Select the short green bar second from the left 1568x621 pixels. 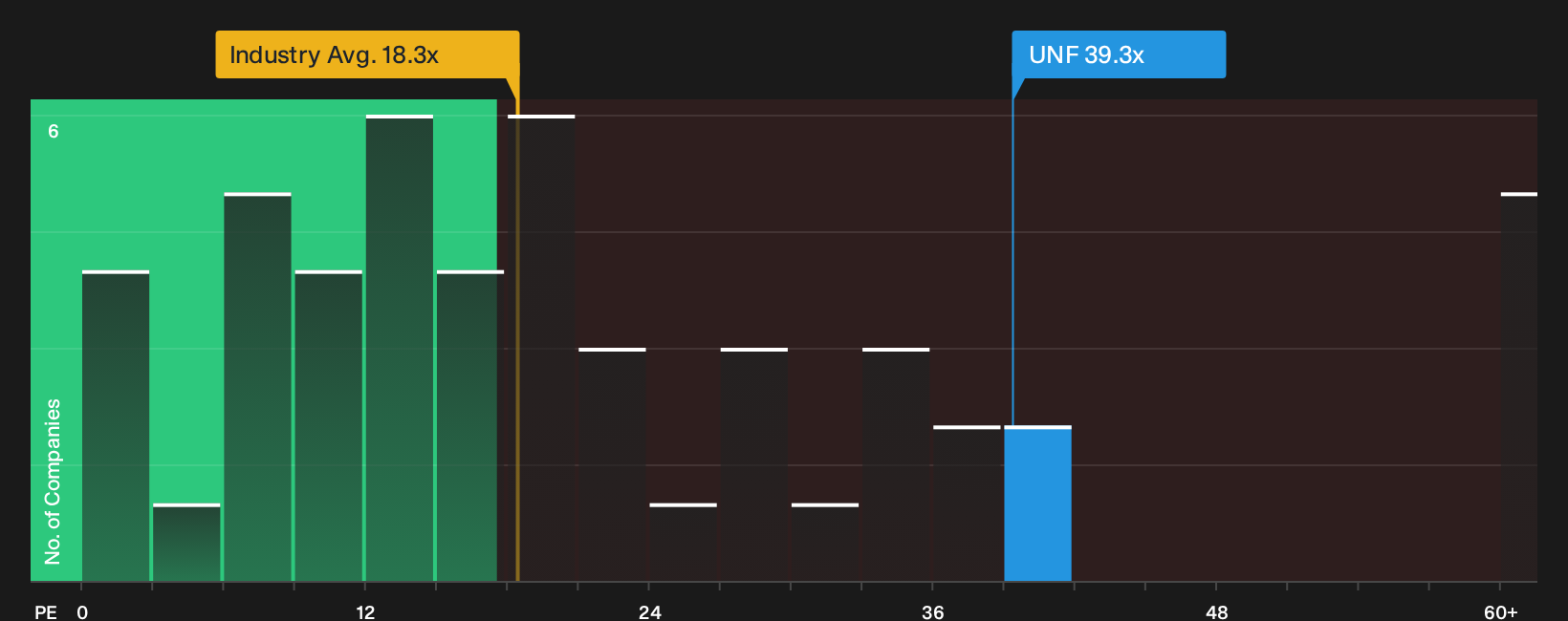pos(186,543)
